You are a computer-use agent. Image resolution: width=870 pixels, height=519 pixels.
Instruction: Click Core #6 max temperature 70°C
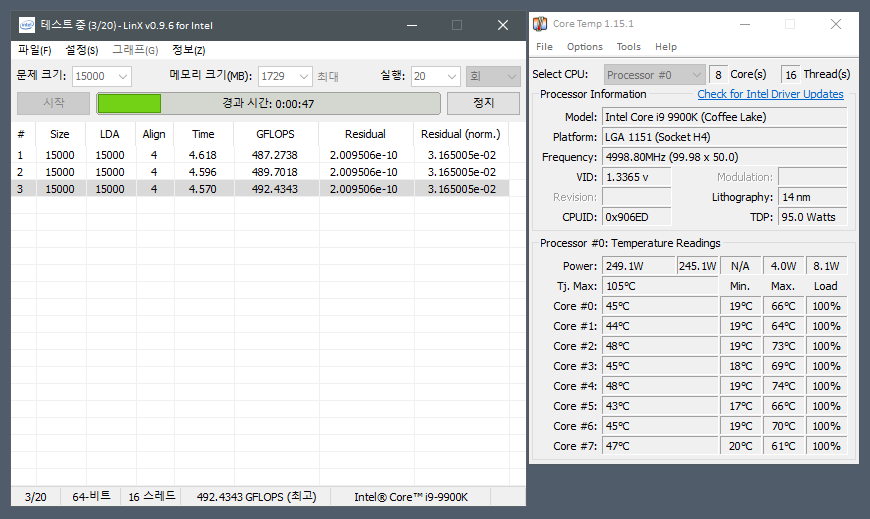point(783,426)
